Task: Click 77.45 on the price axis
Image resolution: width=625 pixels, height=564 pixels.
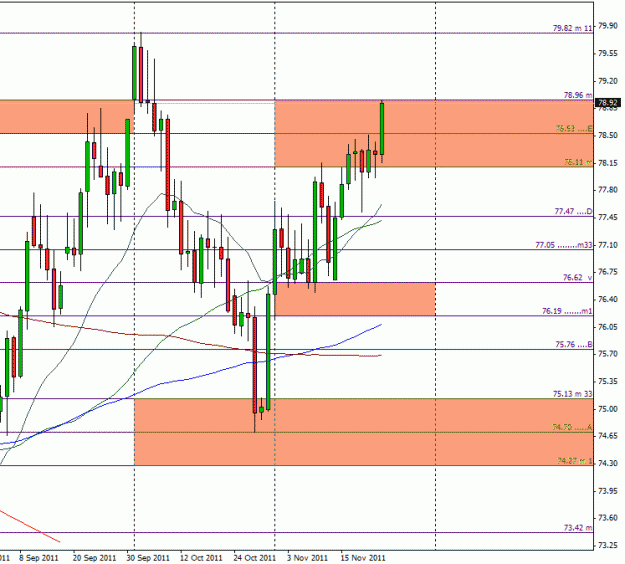Action: (608, 218)
